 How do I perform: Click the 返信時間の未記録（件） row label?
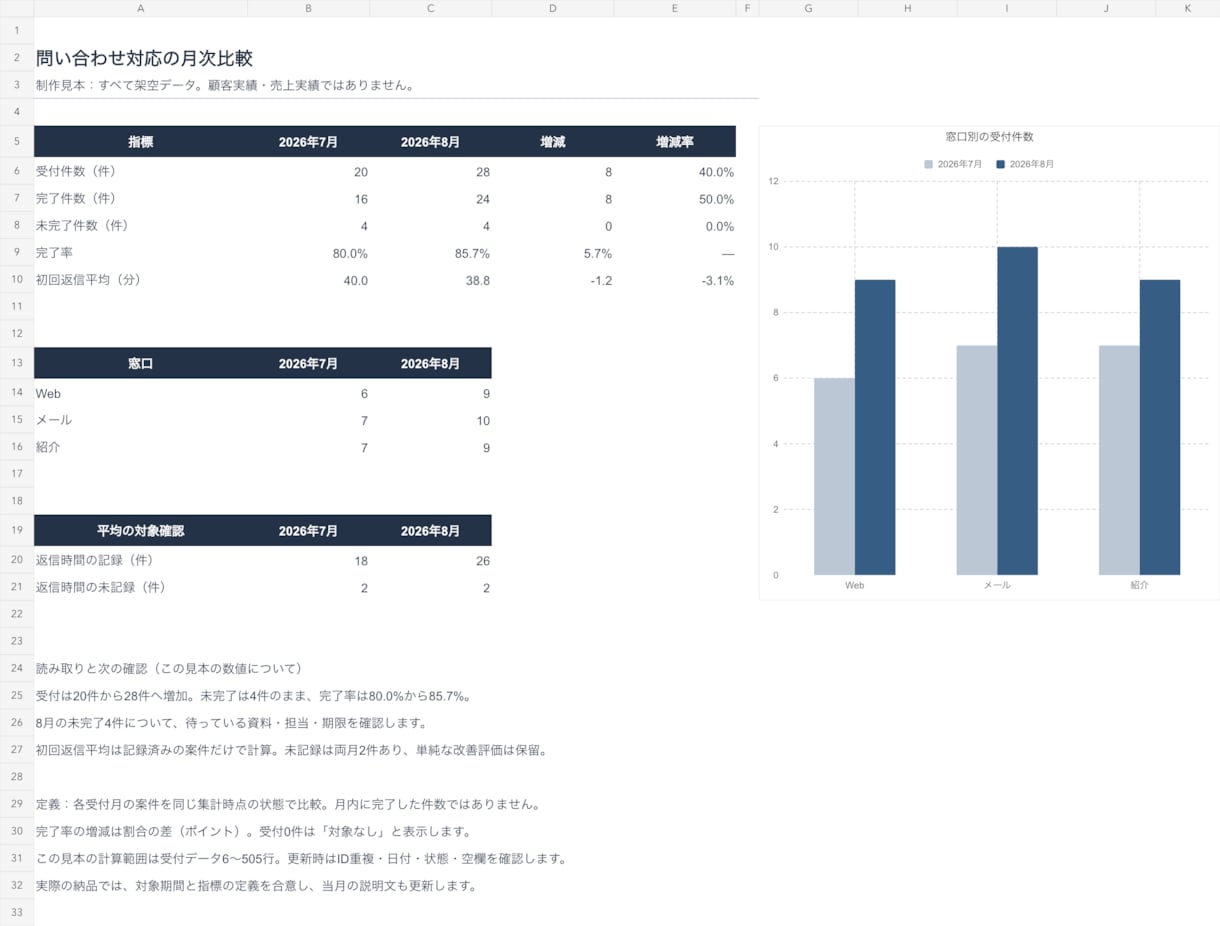101,587
